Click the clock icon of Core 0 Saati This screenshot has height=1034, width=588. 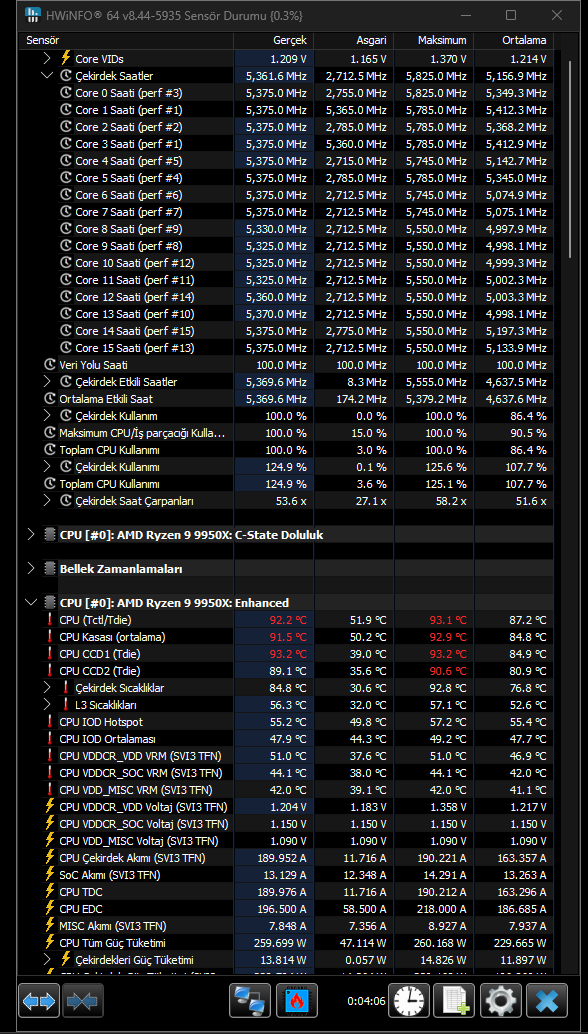65,93
